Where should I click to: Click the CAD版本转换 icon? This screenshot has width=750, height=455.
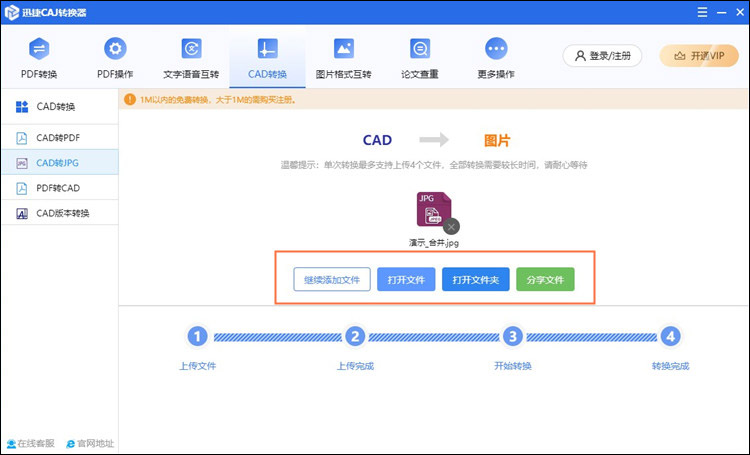[22, 213]
